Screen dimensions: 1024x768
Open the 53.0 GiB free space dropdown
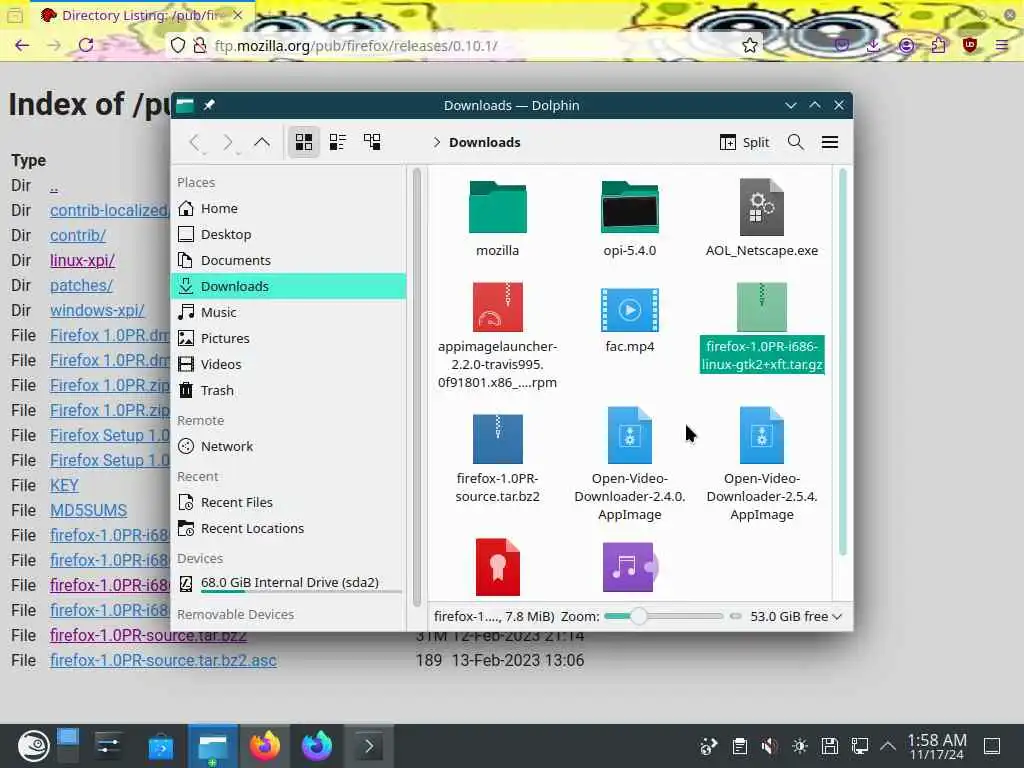pyautogui.click(x=795, y=616)
